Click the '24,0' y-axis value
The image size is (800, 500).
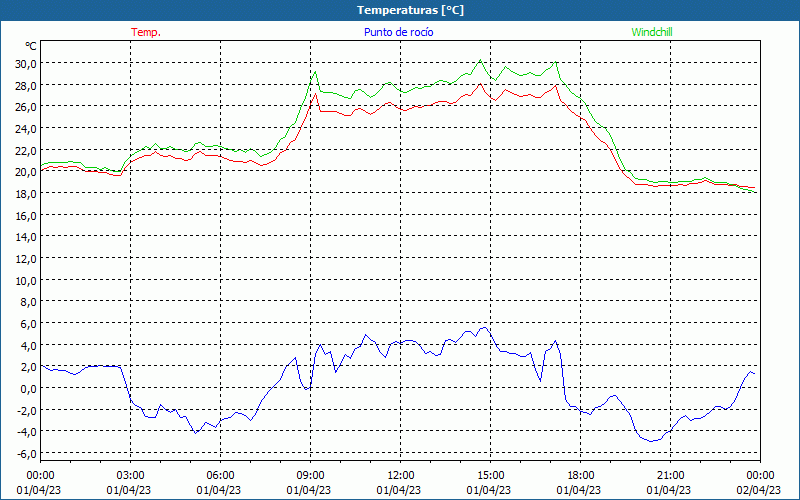click(26, 129)
